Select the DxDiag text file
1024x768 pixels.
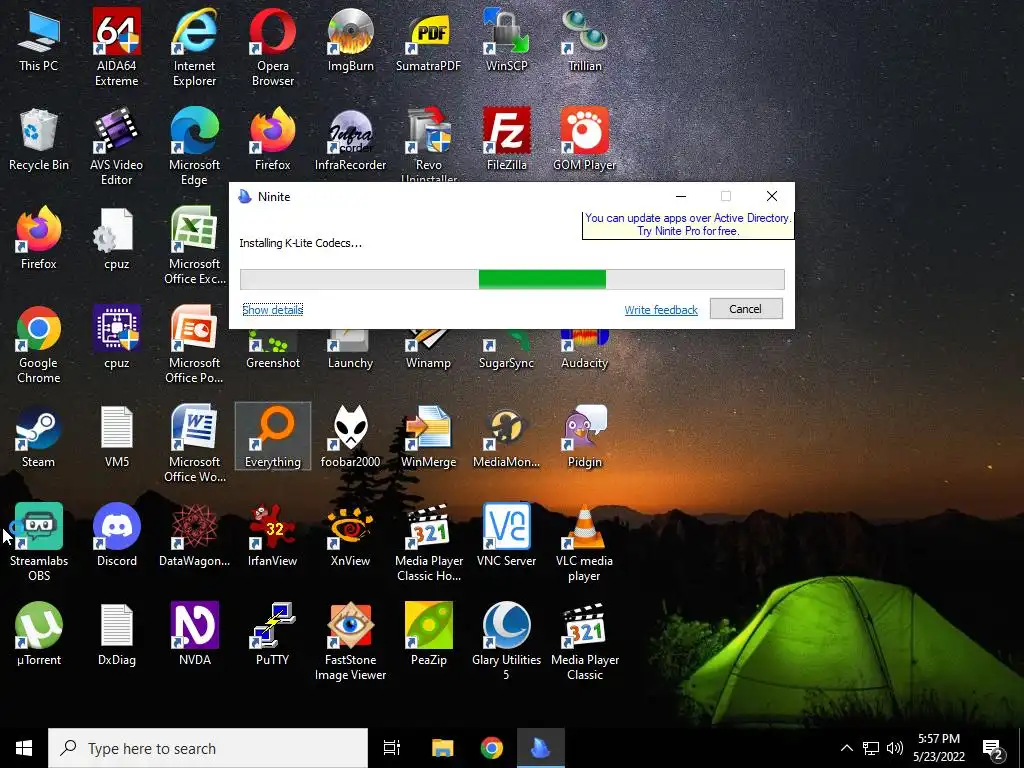coord(117,635)
